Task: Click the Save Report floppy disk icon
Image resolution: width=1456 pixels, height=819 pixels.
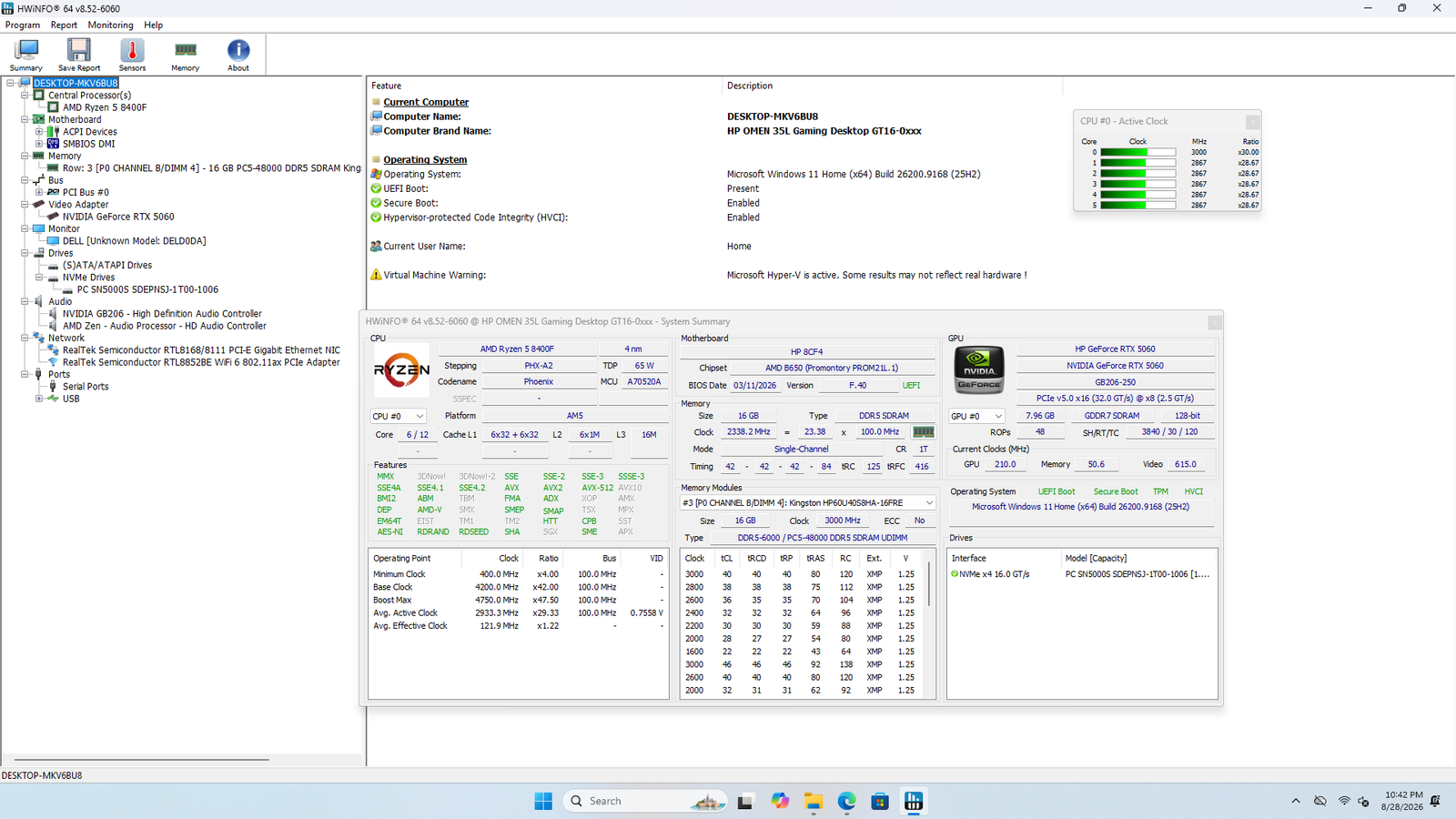Action: (x=79, y=55)
